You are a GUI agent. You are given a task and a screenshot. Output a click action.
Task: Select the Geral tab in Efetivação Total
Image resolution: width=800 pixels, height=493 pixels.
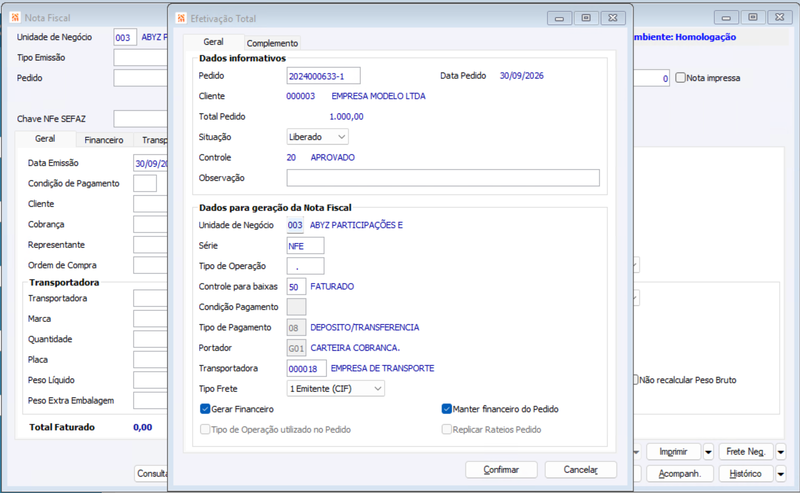coord(213,42)
